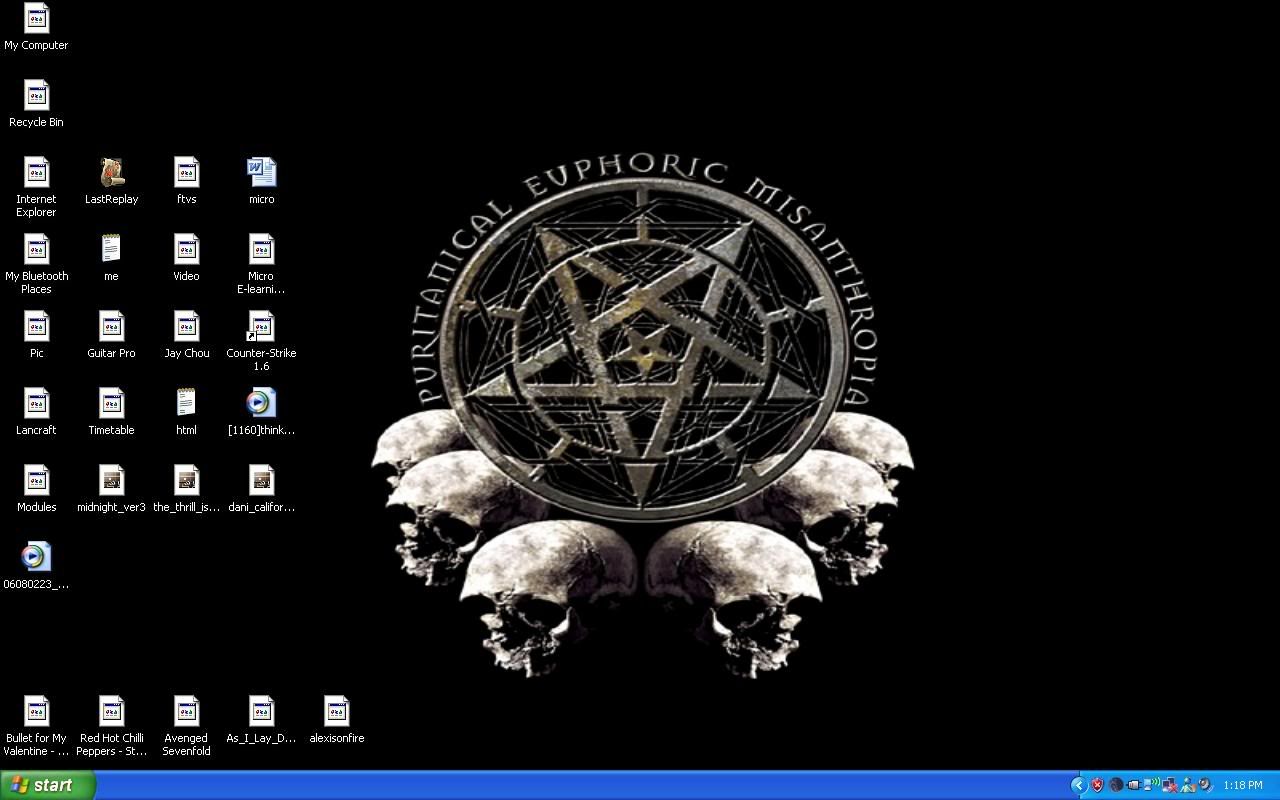Select the micro Word document

pos(261,174)
